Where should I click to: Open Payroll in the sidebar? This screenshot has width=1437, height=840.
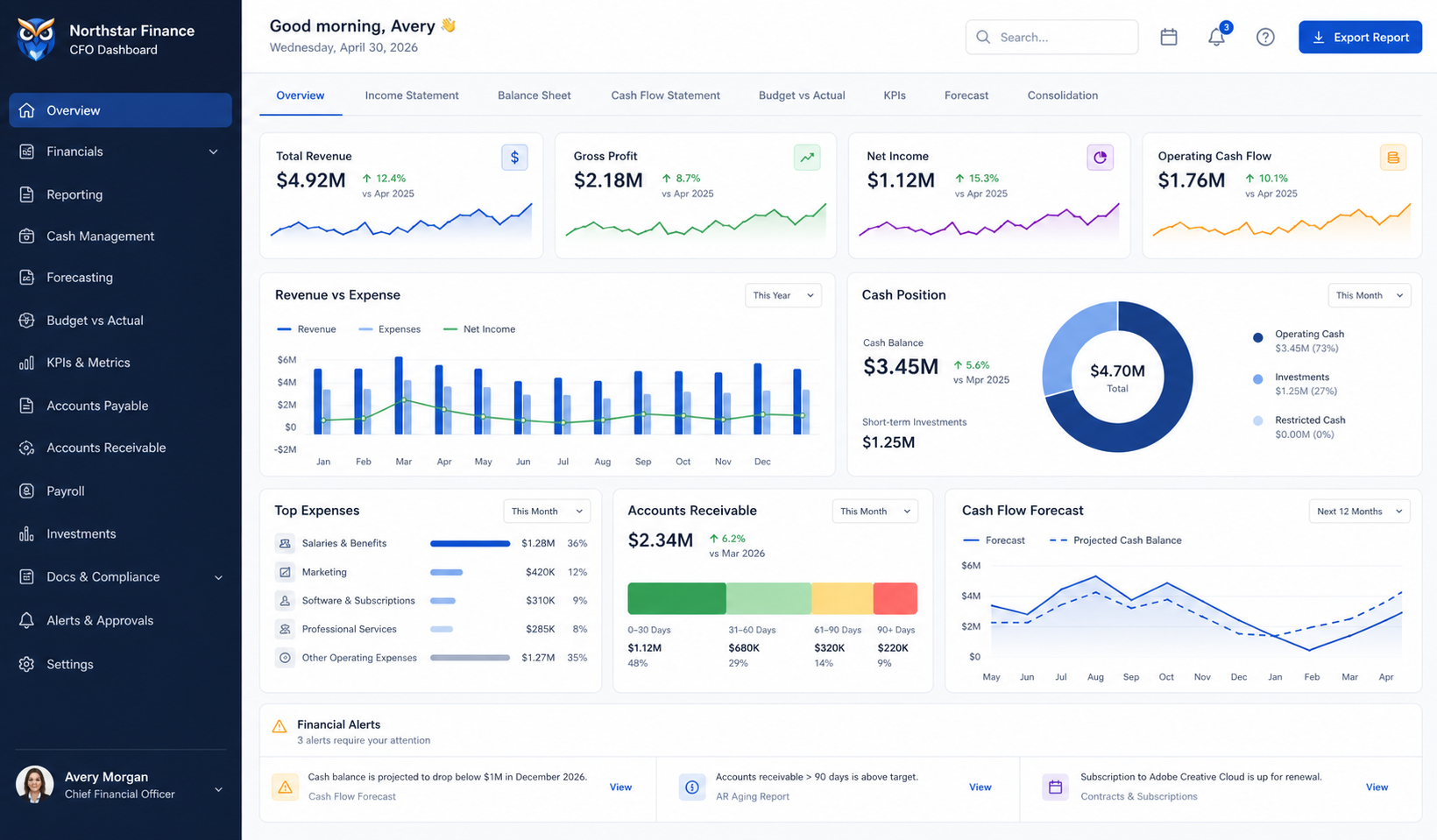(x=120, y=491)
